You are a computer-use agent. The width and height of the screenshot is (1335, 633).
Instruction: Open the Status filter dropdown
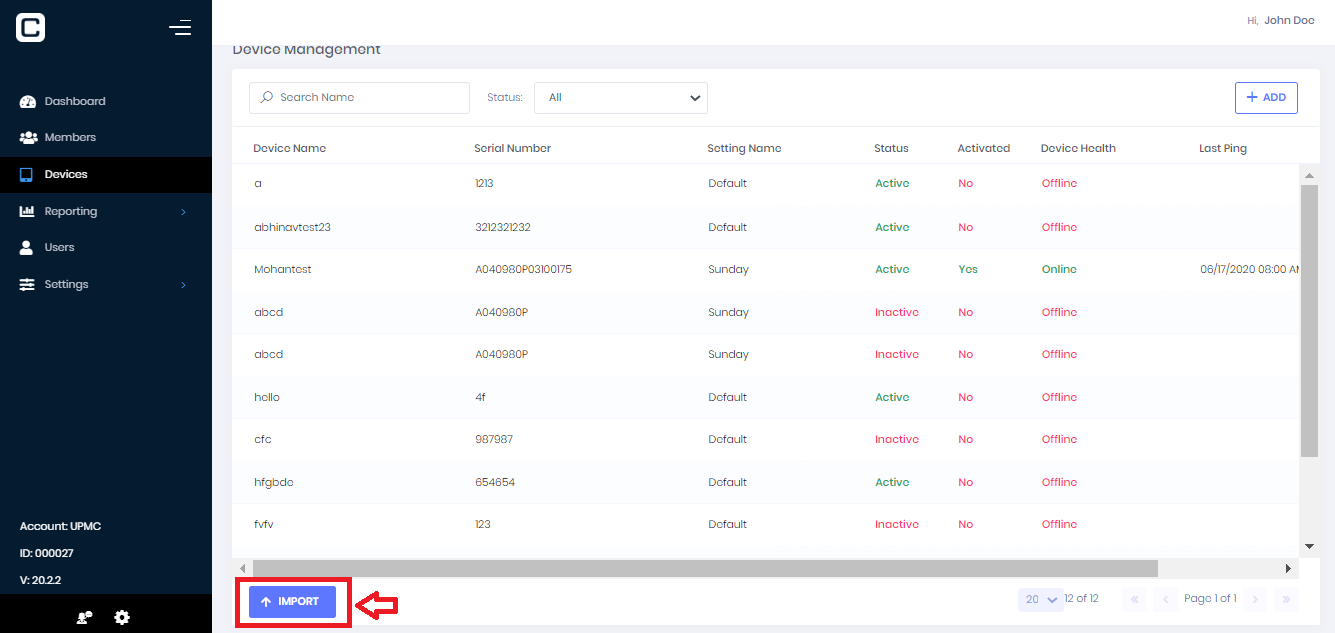pos(621,98)
